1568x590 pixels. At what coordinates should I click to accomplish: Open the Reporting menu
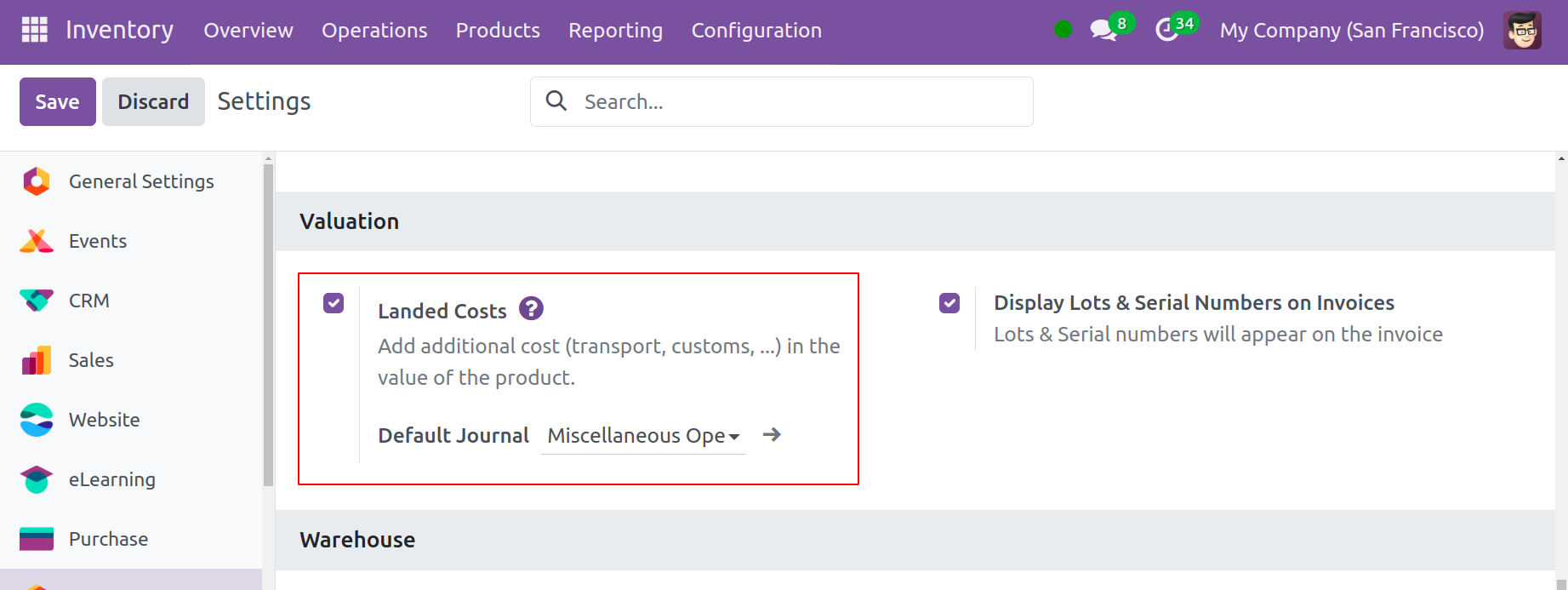(x=615, y=31)
